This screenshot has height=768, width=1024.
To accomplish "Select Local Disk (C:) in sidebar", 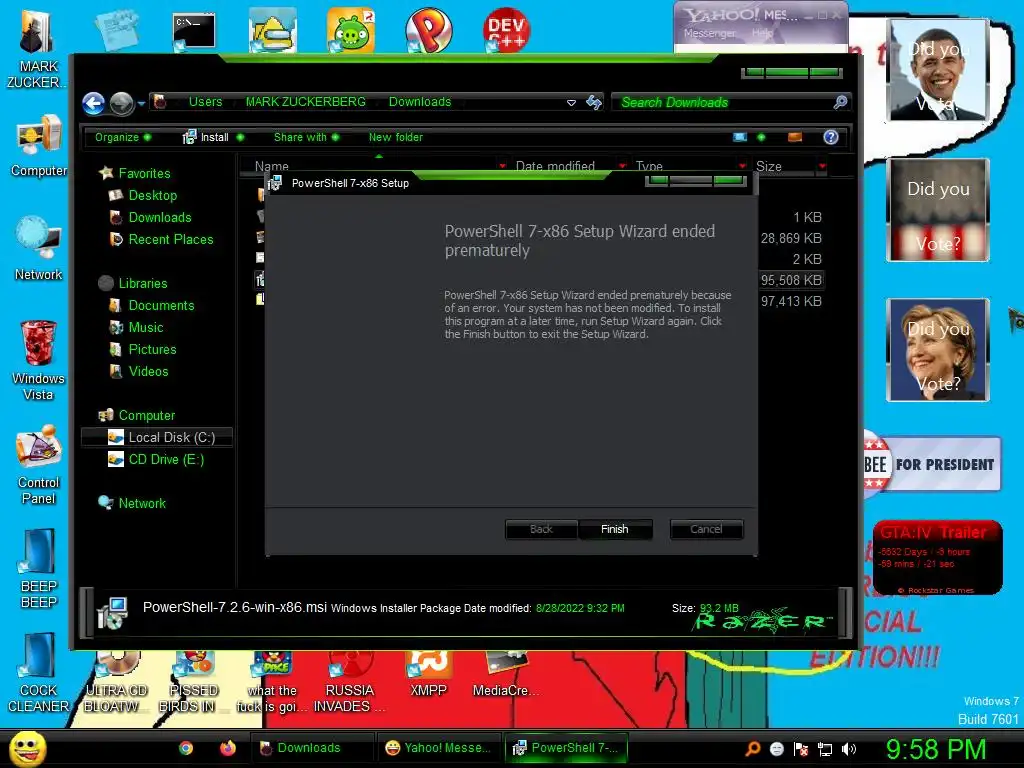I will (157, 438).
